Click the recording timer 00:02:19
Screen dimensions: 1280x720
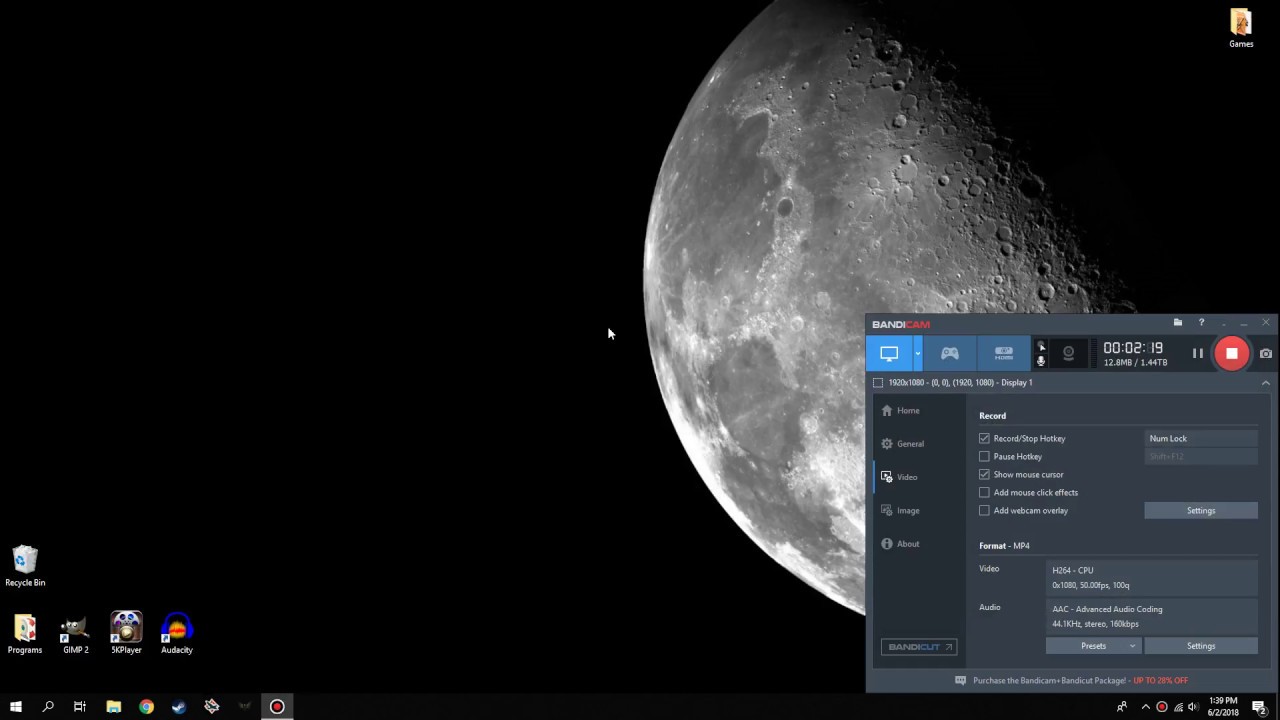(1133, 348)
